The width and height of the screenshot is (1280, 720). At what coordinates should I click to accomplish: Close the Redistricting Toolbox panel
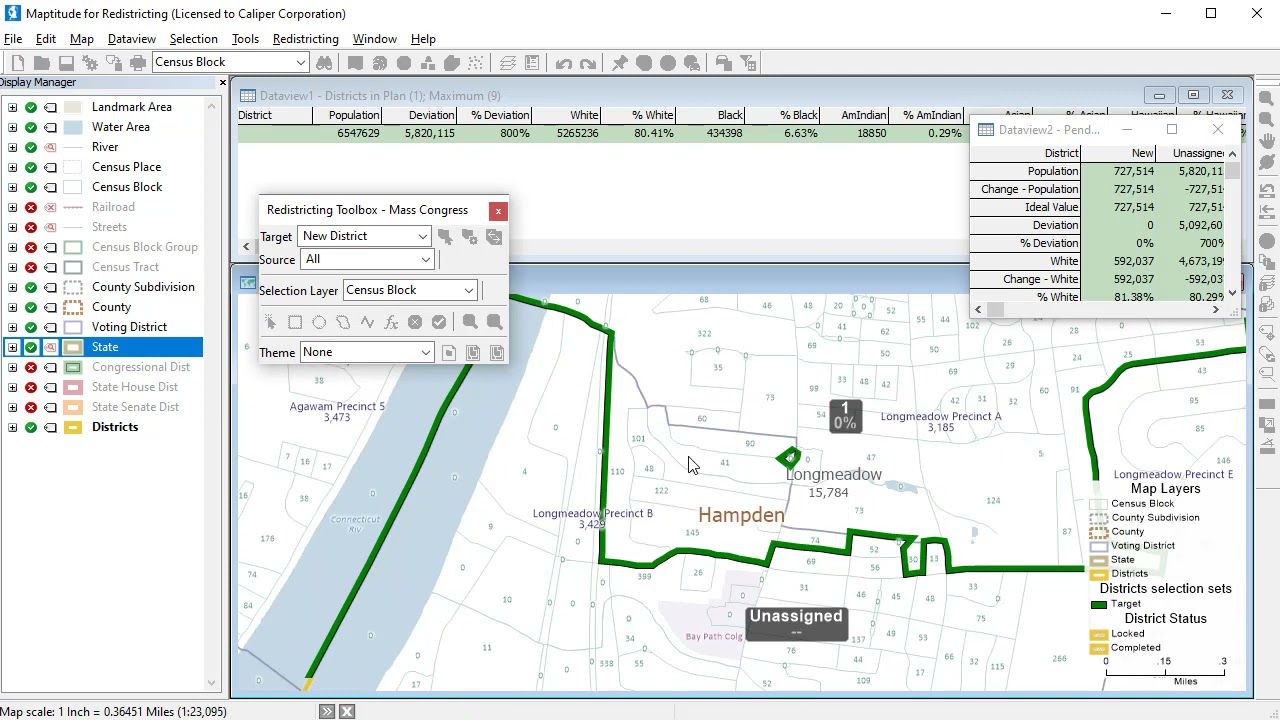498,211
